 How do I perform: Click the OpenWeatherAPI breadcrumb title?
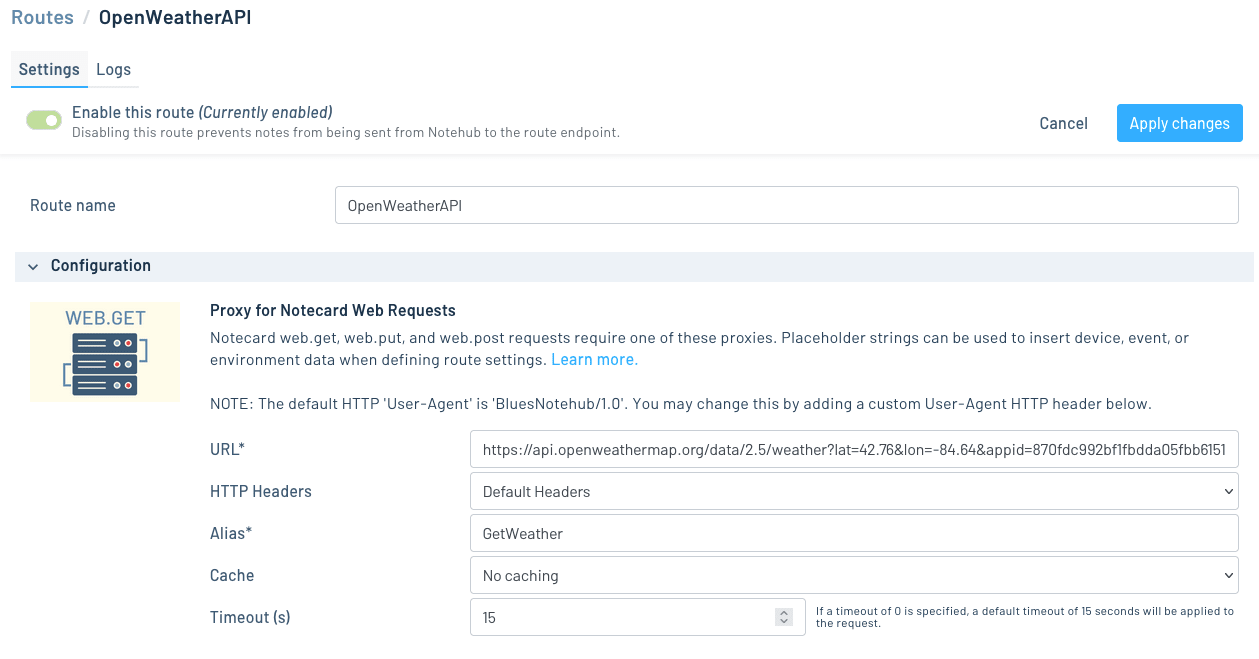[175, 17]
